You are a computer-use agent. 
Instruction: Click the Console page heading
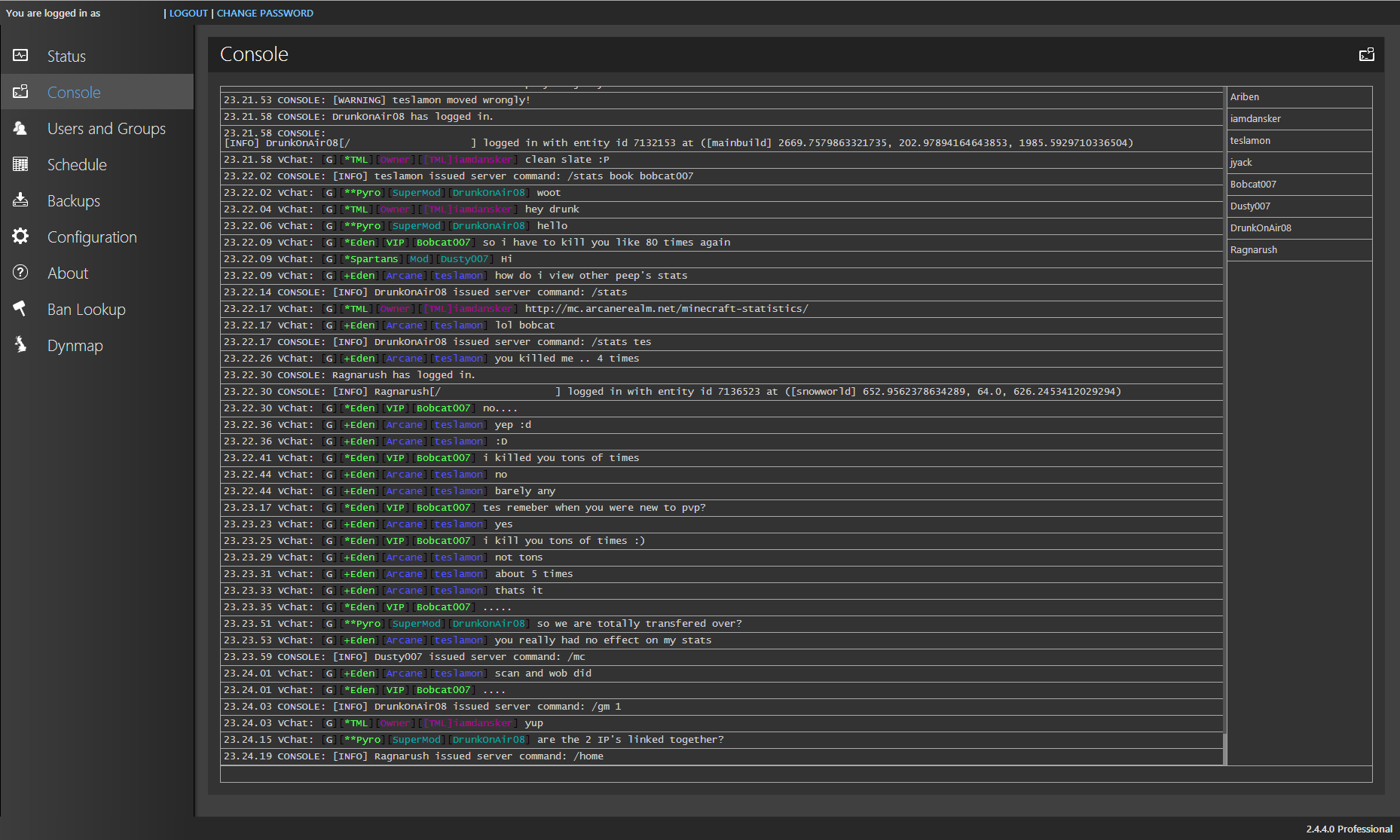pyautogui.click(x=254, y=54)
